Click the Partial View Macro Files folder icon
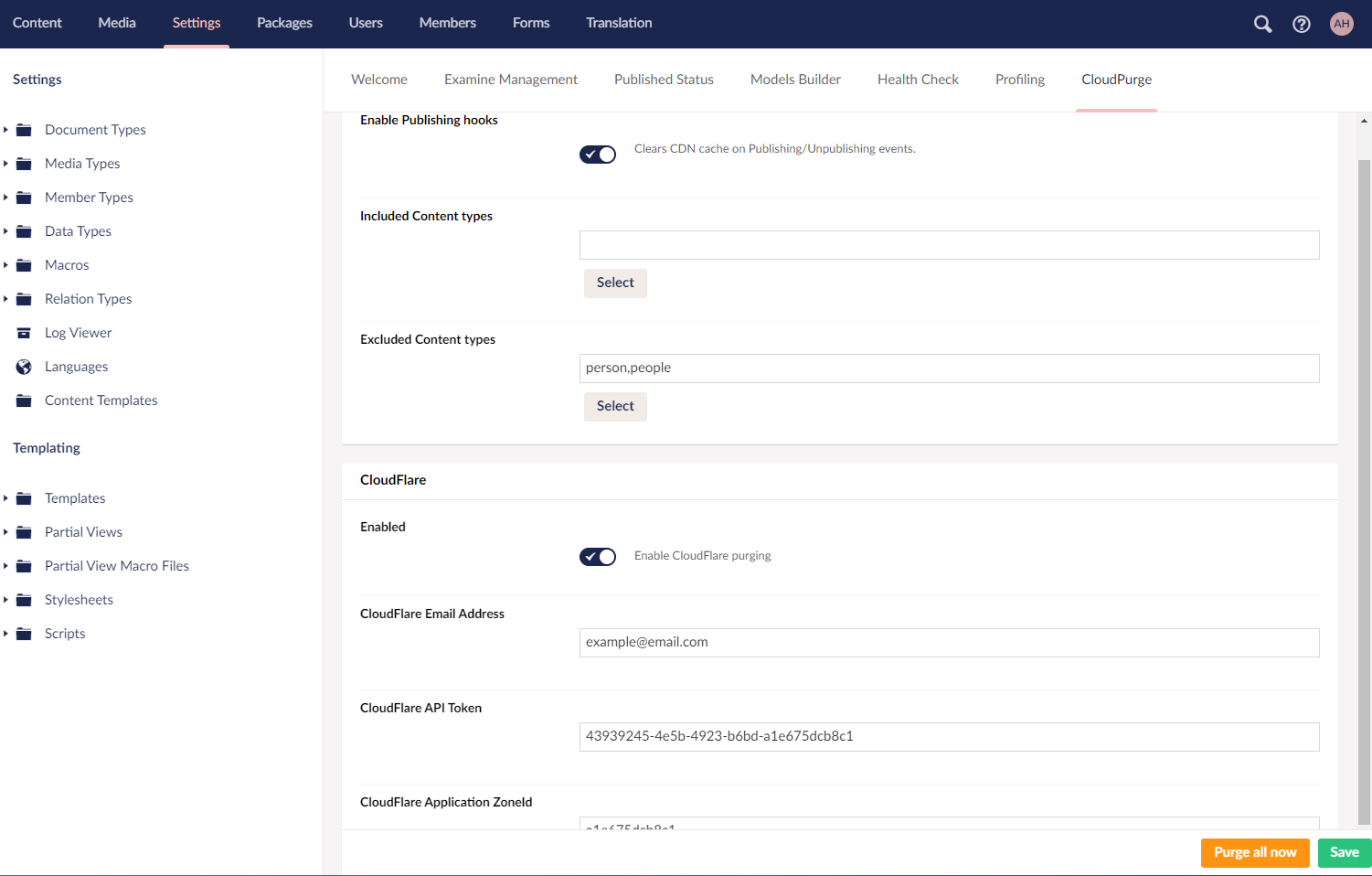Viewport: 1372px width, 876px height. click(x=25, y=566)
